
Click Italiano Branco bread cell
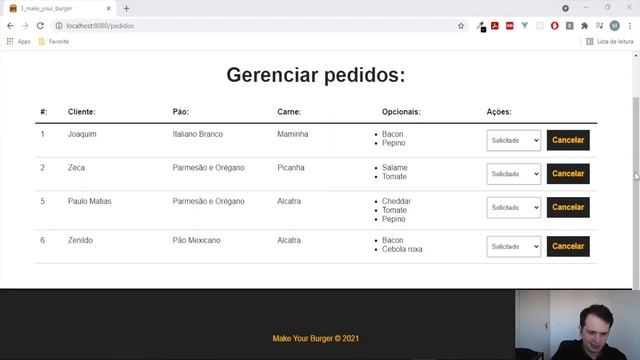(198, 134)
